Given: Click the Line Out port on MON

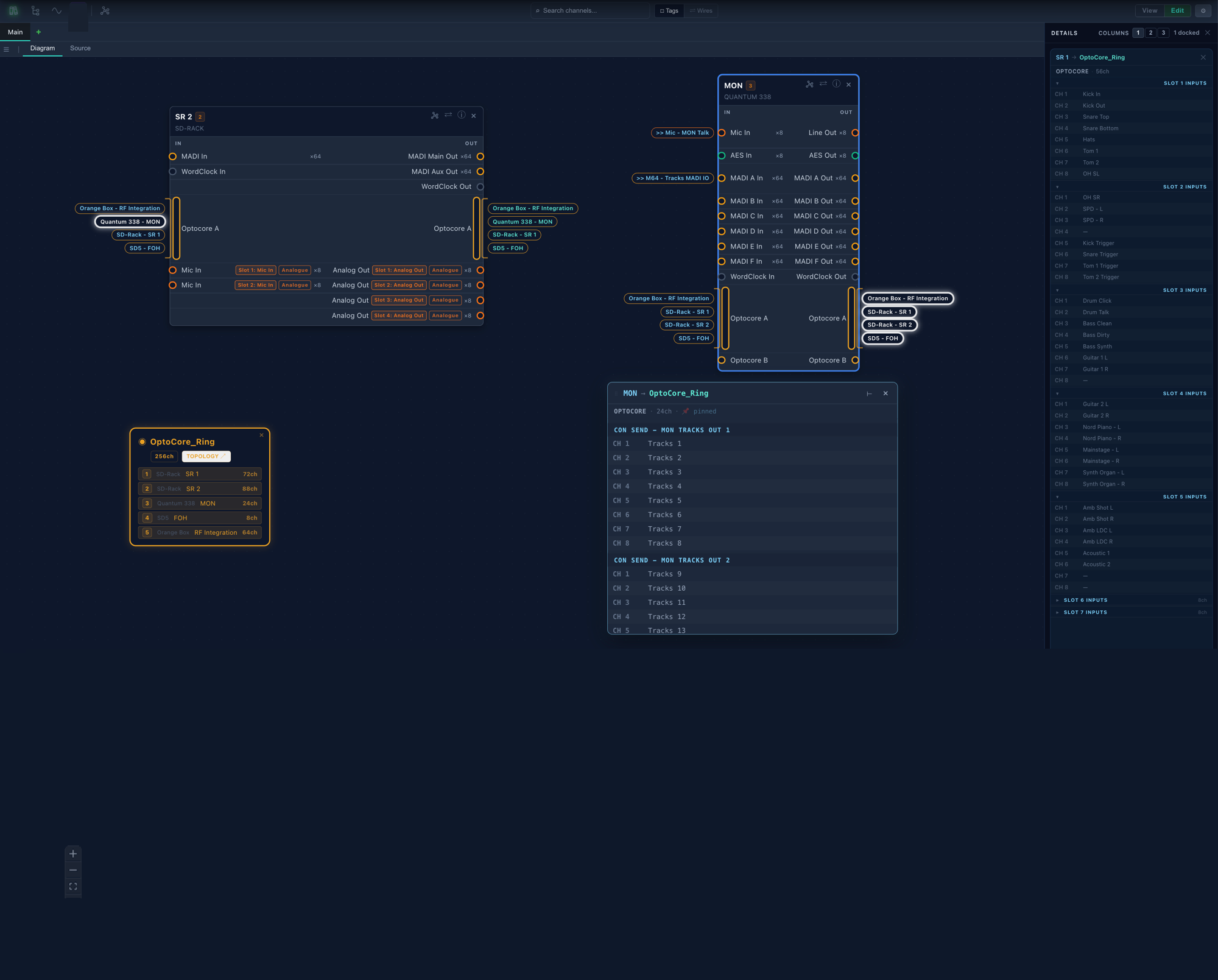Looking at the screenshot, I should (x=855, y=133).
